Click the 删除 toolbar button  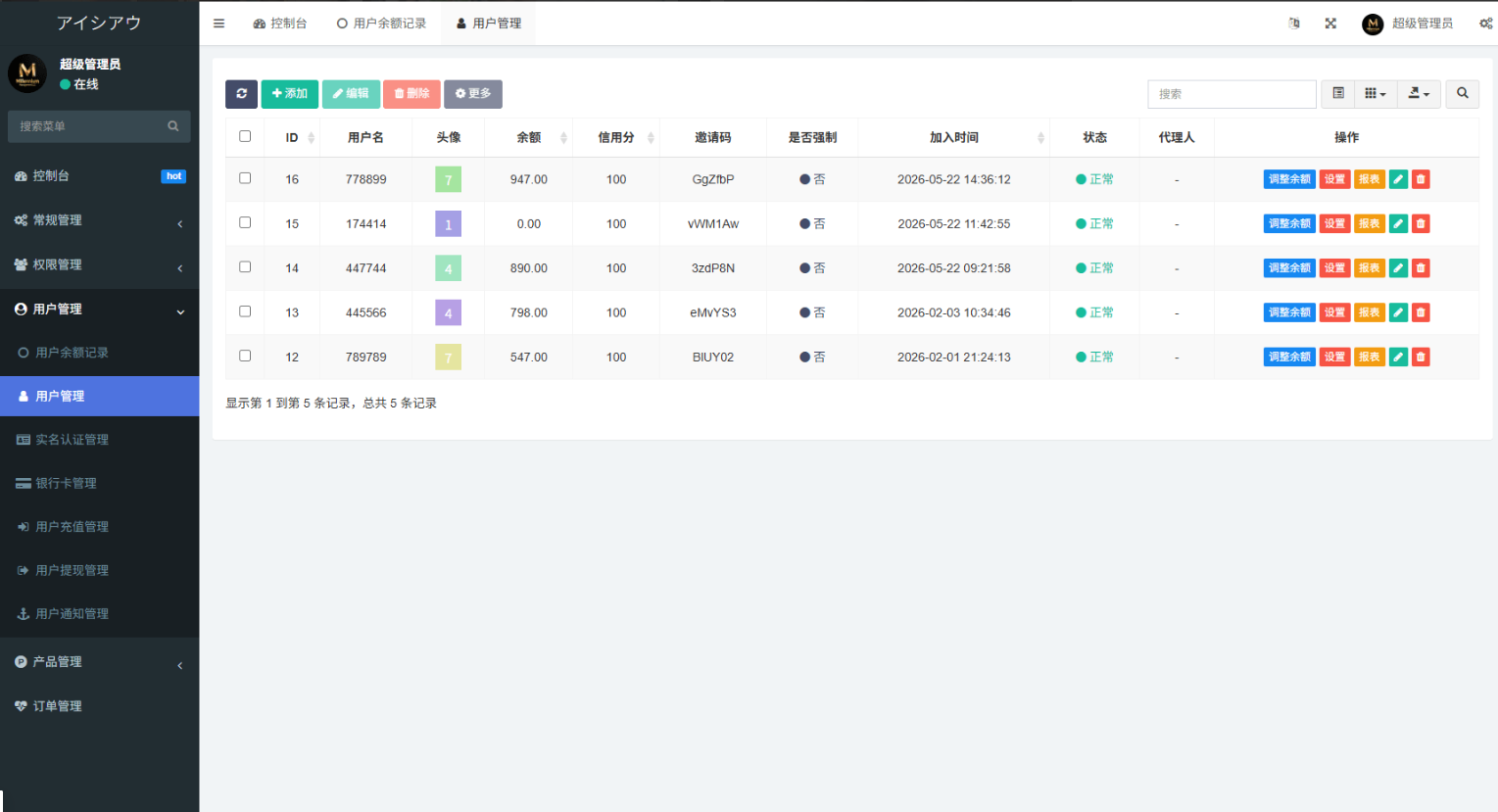(411, 94)
